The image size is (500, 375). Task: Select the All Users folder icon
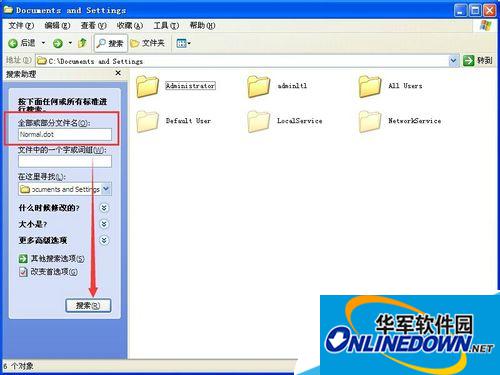click(370, 86)
